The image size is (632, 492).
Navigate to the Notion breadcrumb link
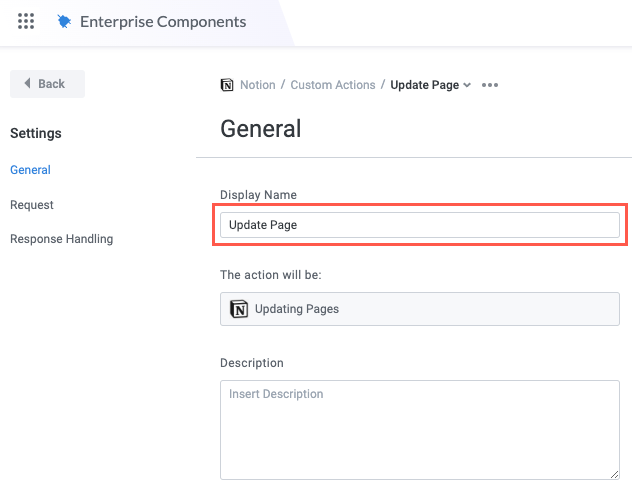pos(257,85)
